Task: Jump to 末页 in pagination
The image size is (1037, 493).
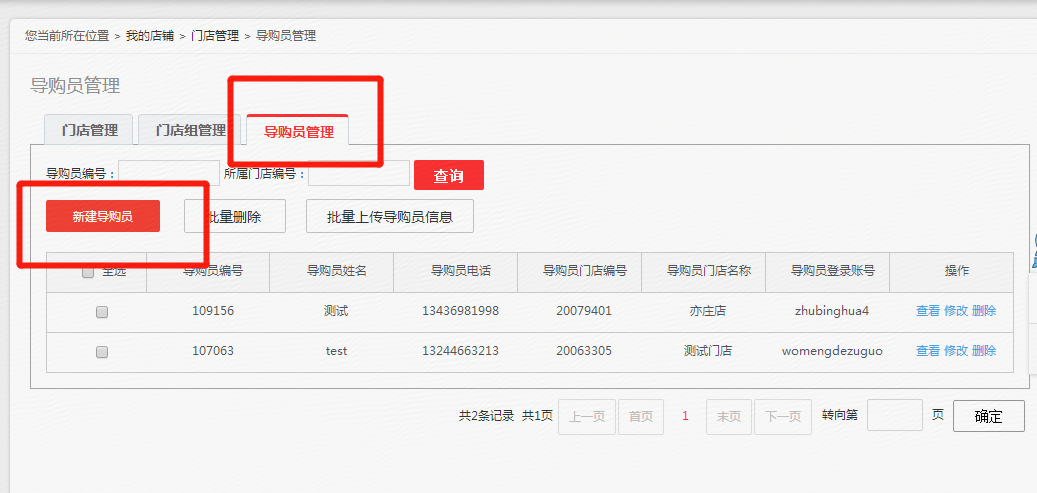Action: (x=729, y=416)
